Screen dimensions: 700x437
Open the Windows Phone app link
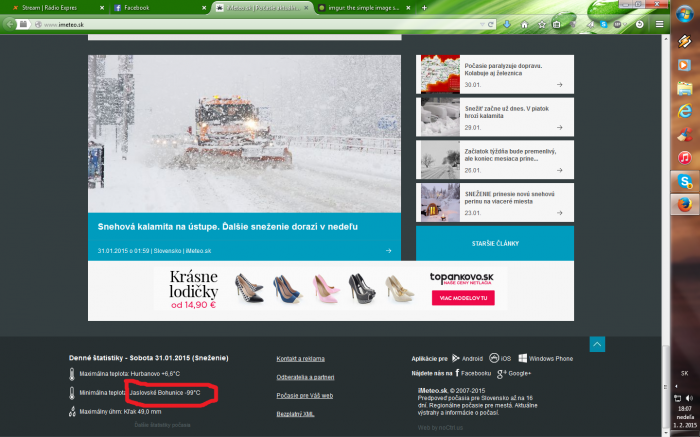[546, 358]
